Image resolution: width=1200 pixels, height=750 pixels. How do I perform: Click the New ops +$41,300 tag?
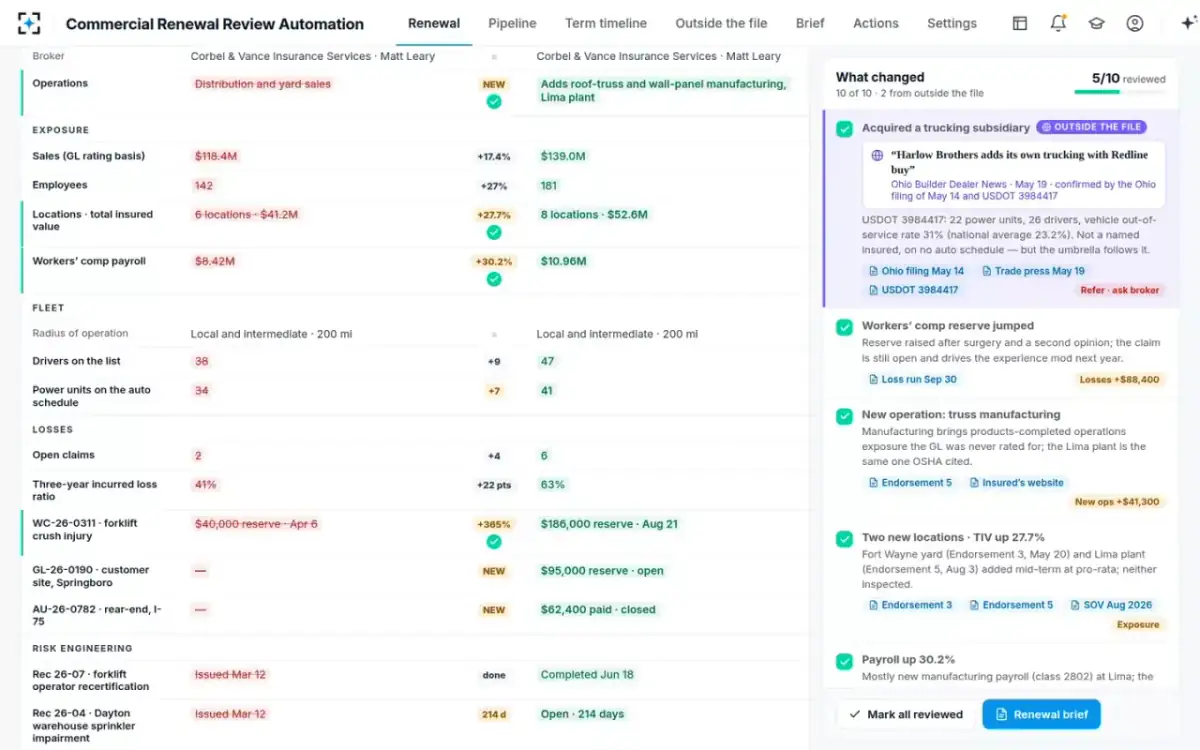[1117, 502]
